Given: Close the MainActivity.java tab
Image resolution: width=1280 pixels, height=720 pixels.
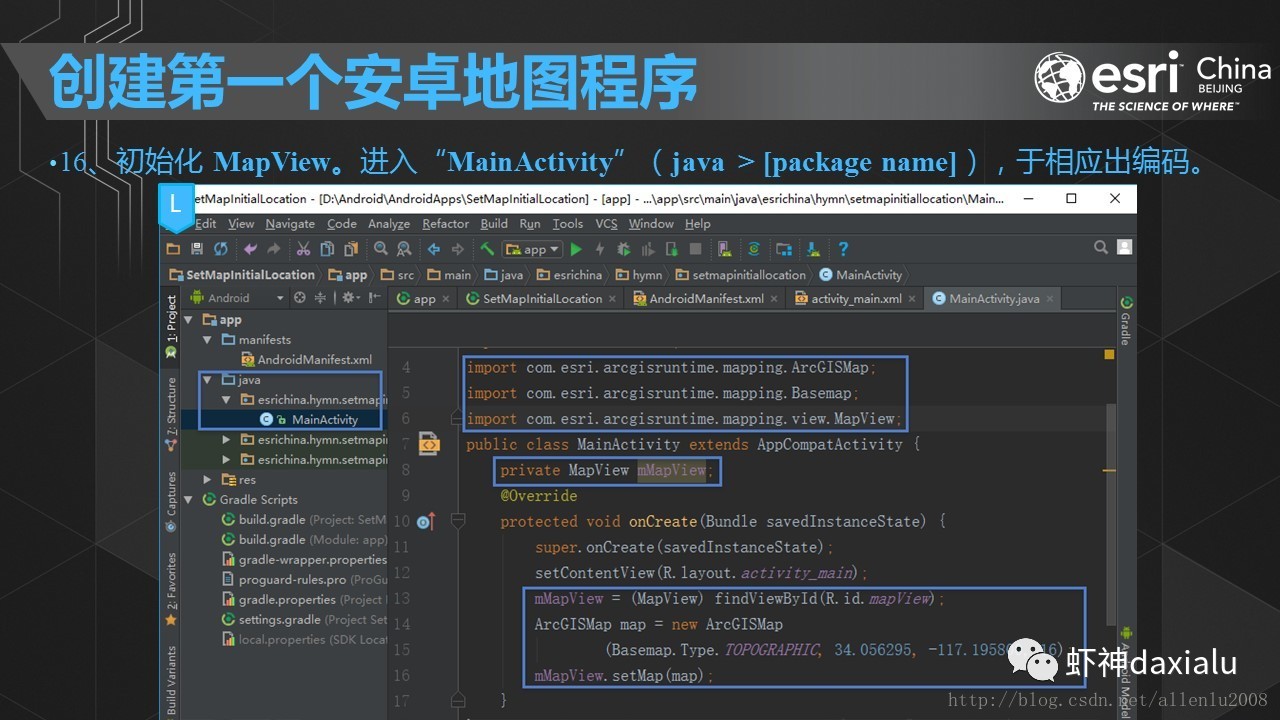Looking at the screenshot, I should pos(1048,299).
